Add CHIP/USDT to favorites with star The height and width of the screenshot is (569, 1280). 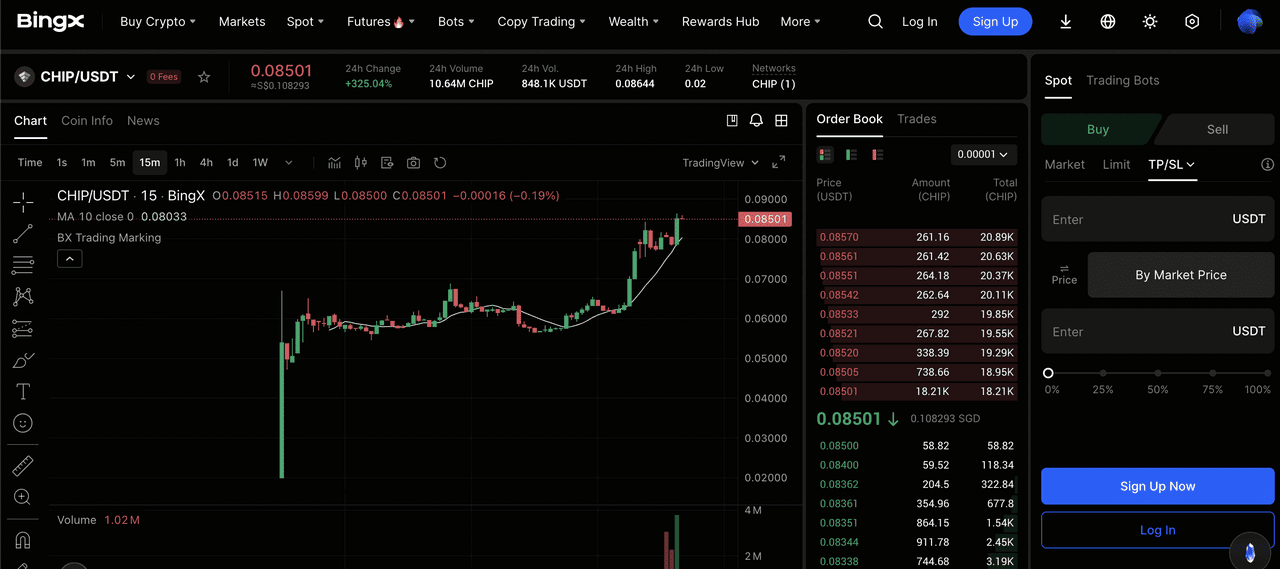(204, 77)
